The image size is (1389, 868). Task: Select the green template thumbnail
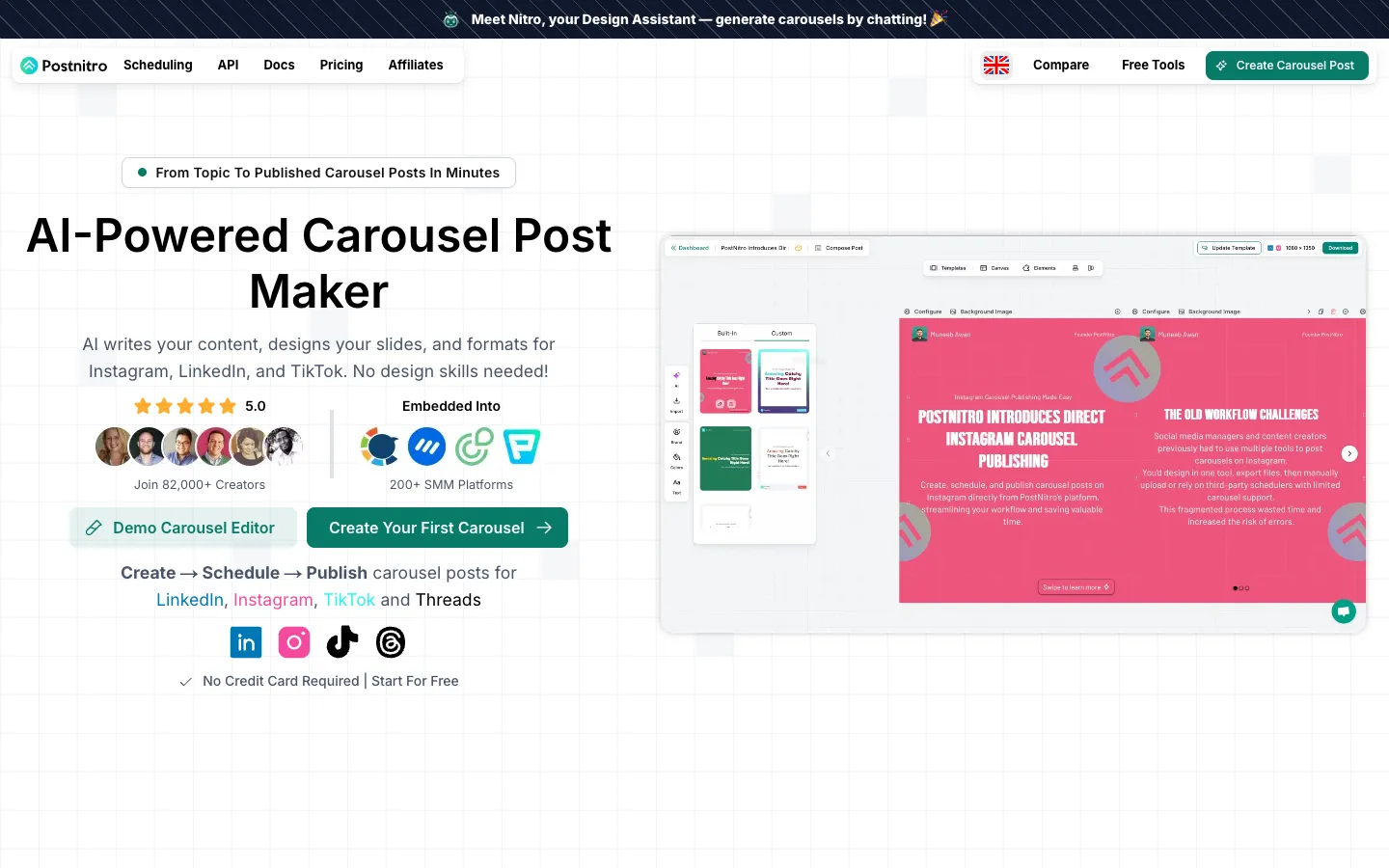pos(725,458)
